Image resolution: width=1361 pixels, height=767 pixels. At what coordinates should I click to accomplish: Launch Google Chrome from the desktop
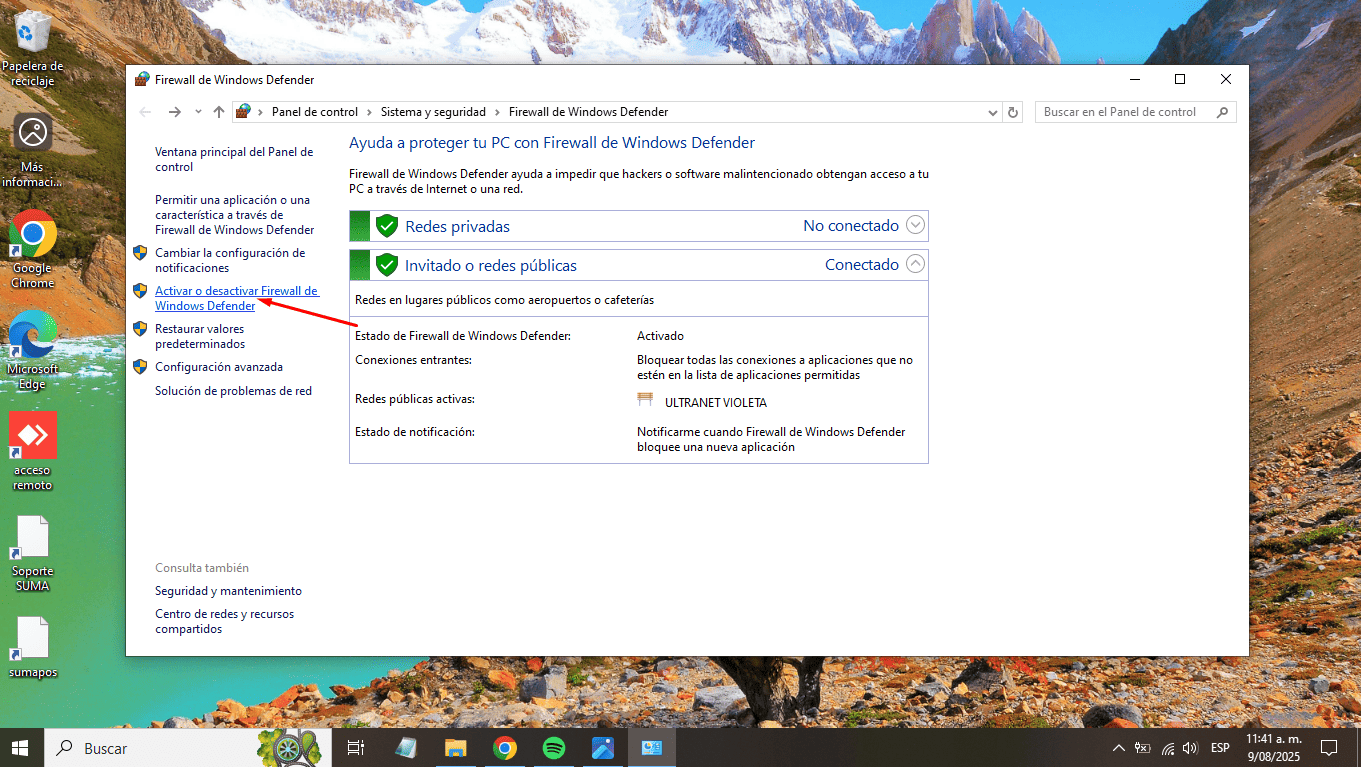[x=33, y=250]
